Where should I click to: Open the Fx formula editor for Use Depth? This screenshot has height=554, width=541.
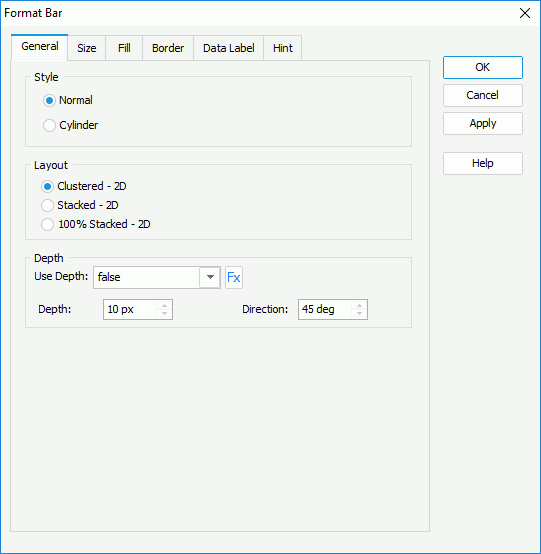(234, 277)
